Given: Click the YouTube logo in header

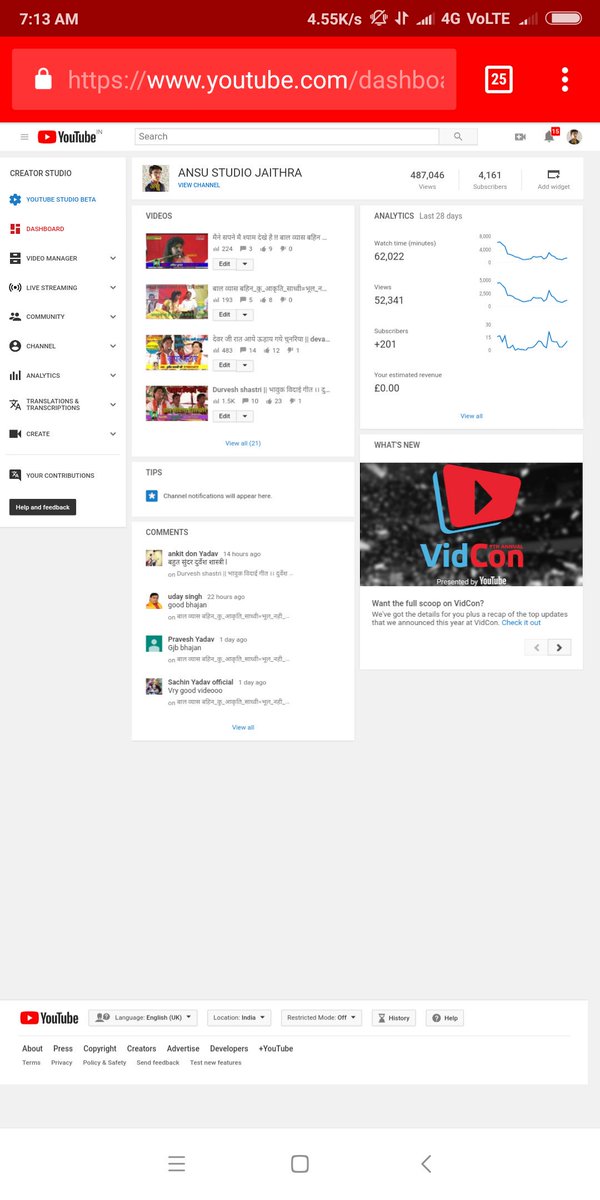Looking at the screenshot, I should tap(68, 137).
